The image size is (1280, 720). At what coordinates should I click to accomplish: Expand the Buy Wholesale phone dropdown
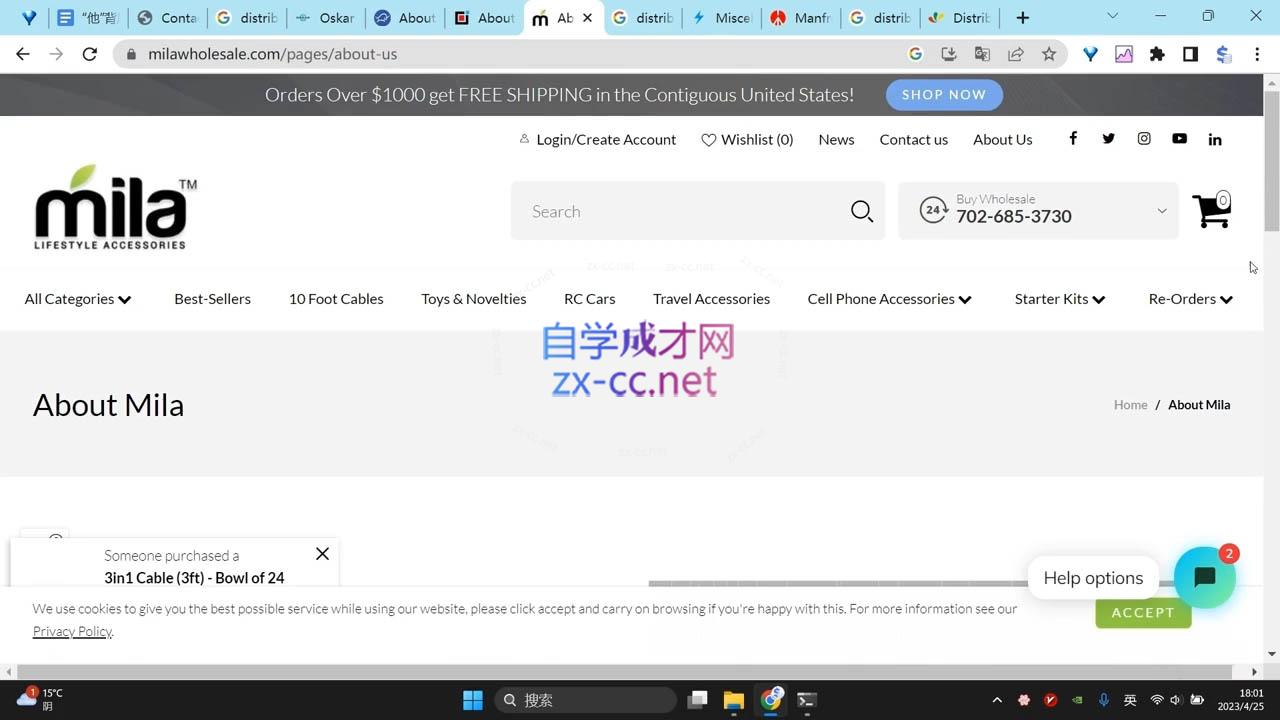1161,211
